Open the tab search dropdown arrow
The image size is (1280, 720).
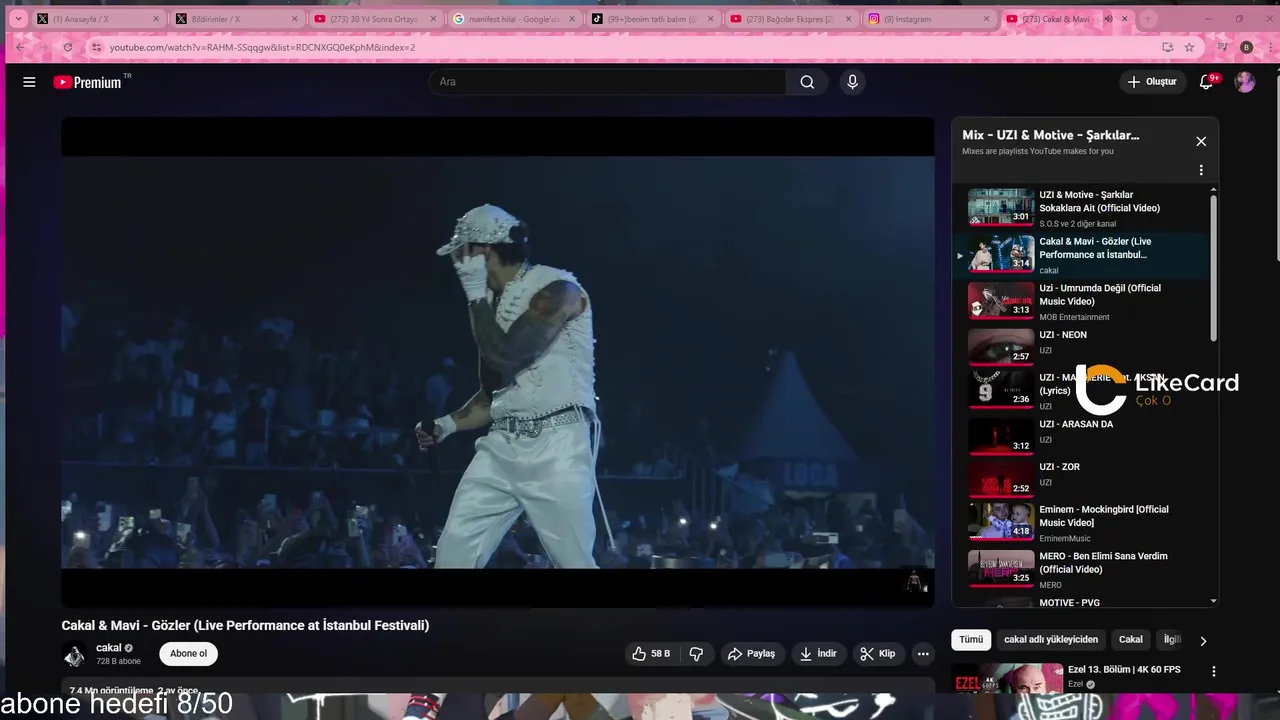pos(17,19)
